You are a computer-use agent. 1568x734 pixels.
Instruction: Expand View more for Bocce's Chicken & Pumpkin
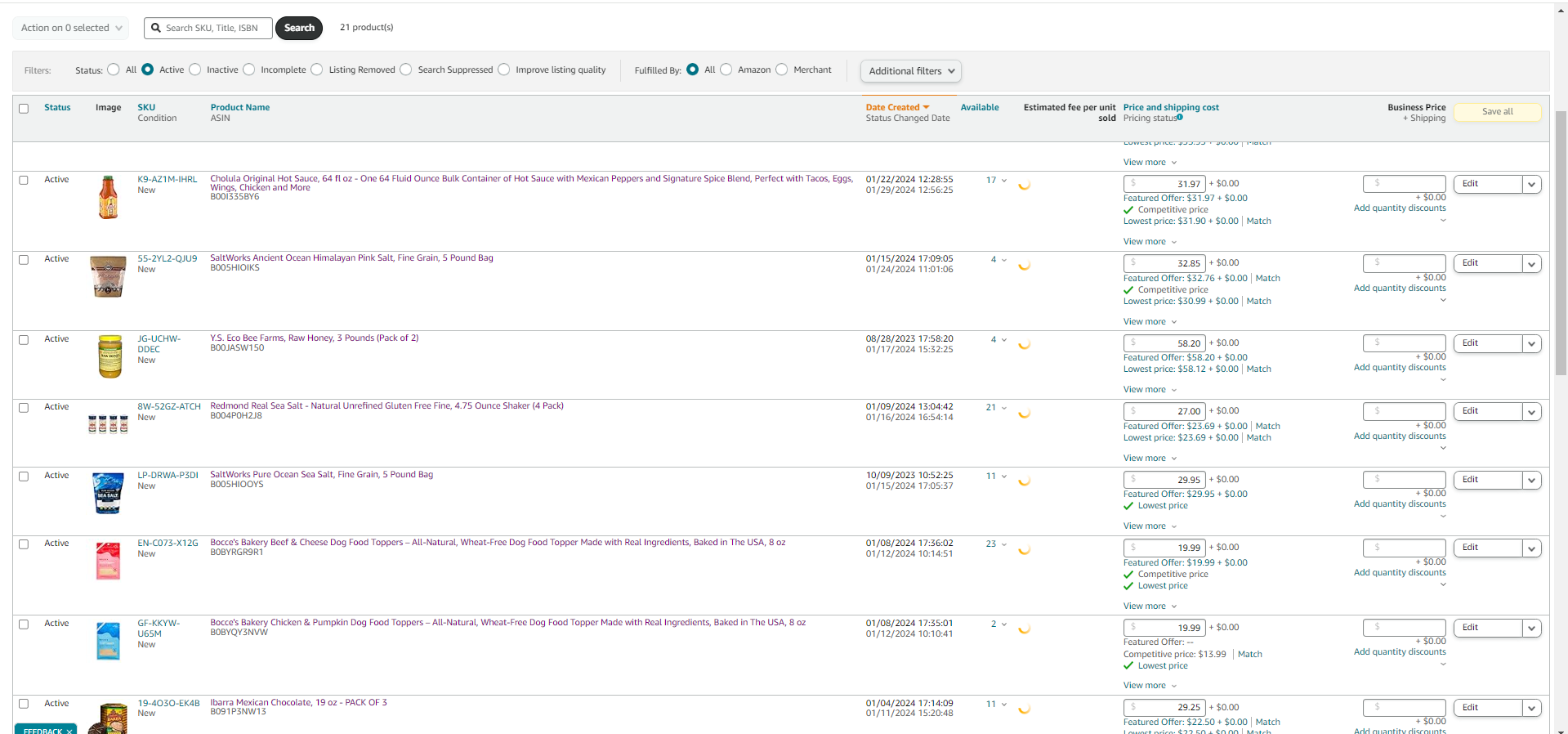click(1150, 686)
